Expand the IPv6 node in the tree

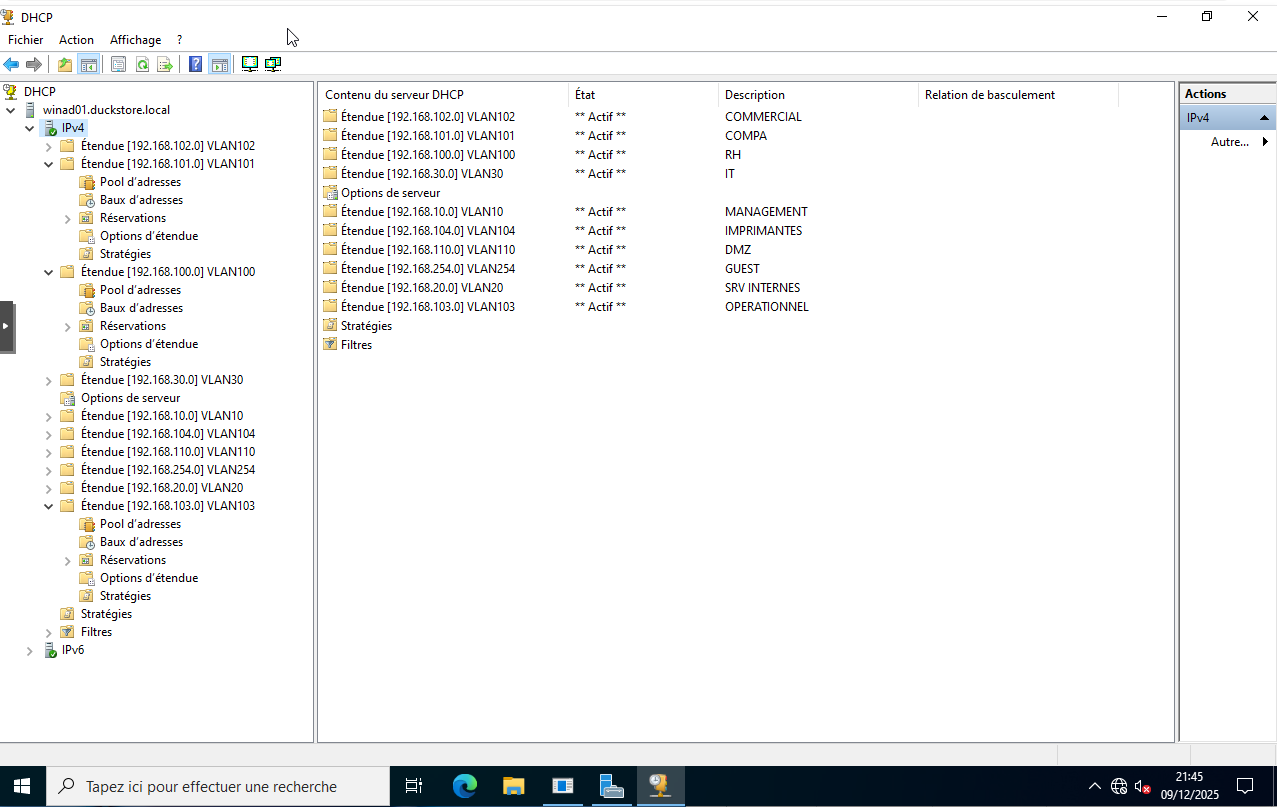click(x=29, y=650)
